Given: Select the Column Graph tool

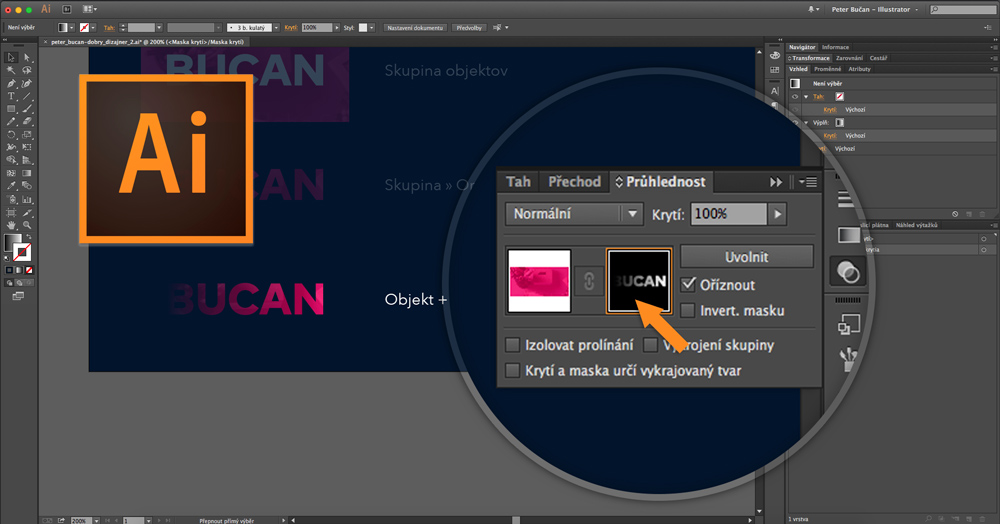Looking at the screenshot, I should (27, 200).
